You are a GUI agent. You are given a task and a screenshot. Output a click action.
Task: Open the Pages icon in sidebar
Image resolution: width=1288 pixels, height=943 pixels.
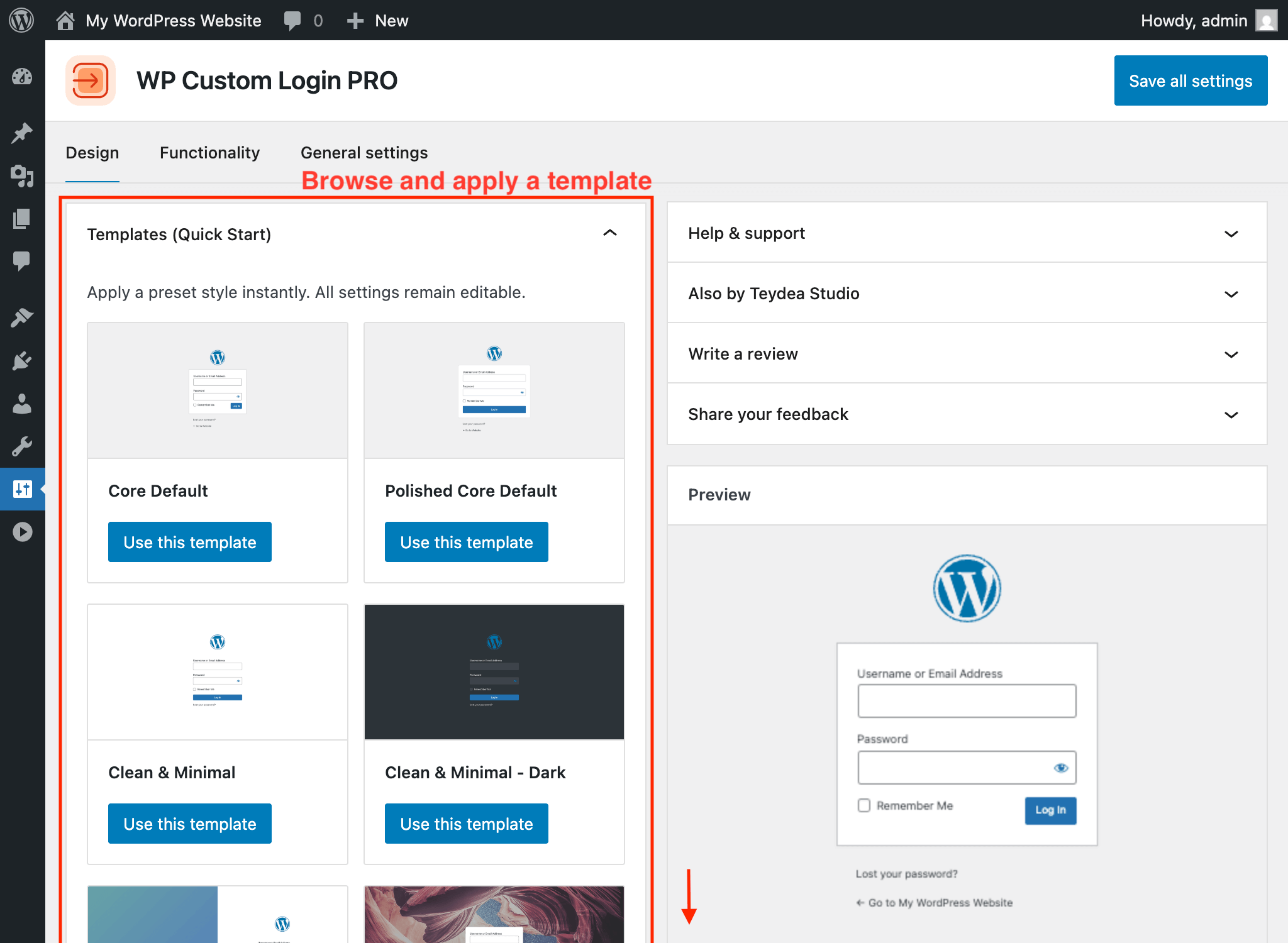point(22,219)
